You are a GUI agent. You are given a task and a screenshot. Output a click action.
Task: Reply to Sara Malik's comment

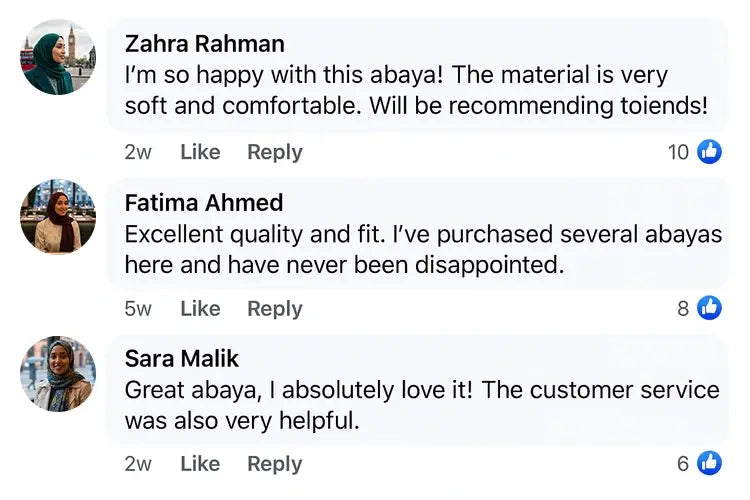pyautogui.click(x=275, y=463)
